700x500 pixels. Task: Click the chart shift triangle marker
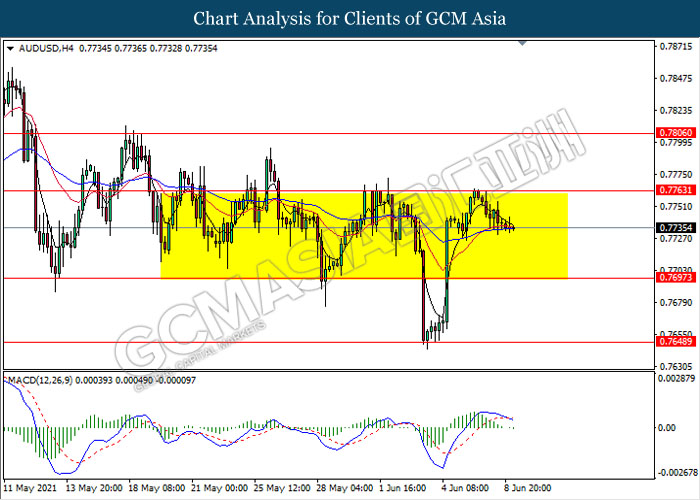(x=522, y=43)
